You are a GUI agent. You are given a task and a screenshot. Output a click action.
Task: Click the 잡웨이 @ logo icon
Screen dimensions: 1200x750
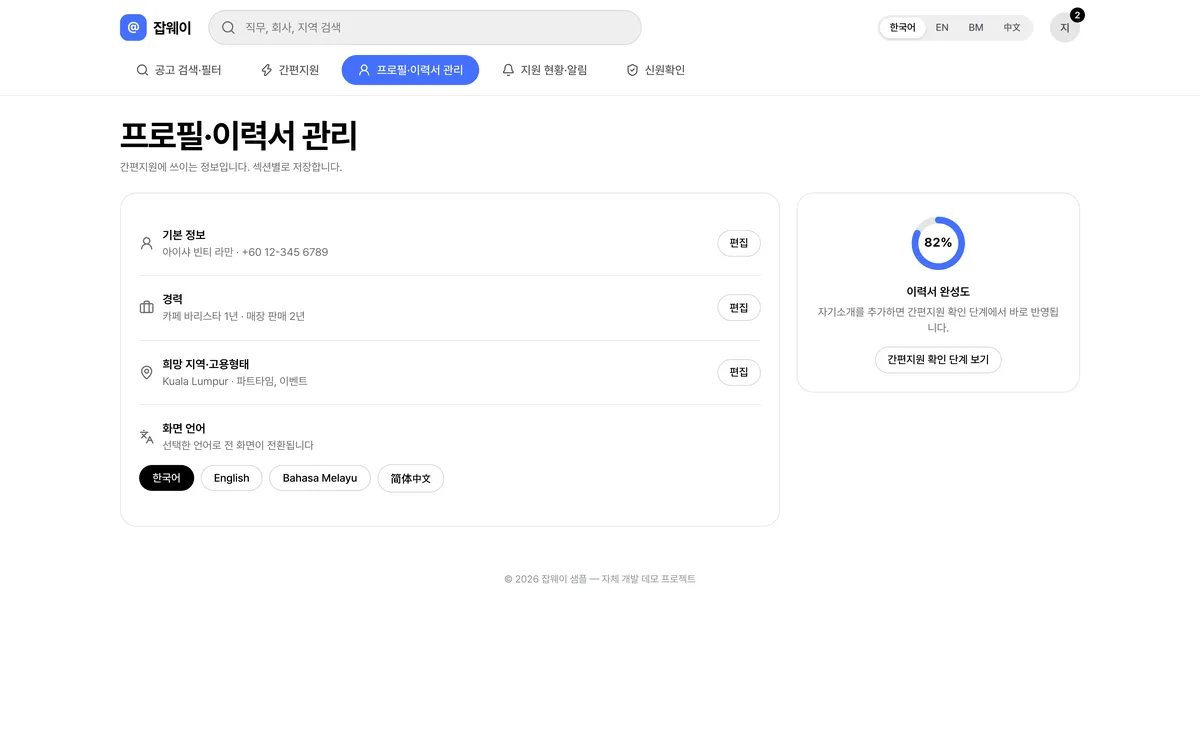point(133,28)
